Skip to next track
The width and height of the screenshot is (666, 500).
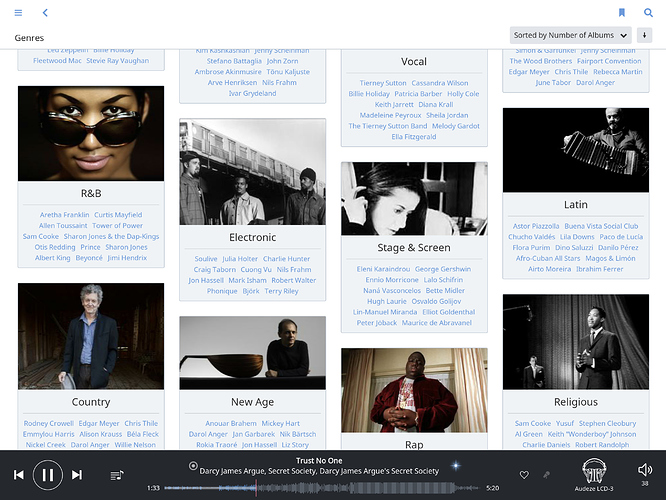77,475
